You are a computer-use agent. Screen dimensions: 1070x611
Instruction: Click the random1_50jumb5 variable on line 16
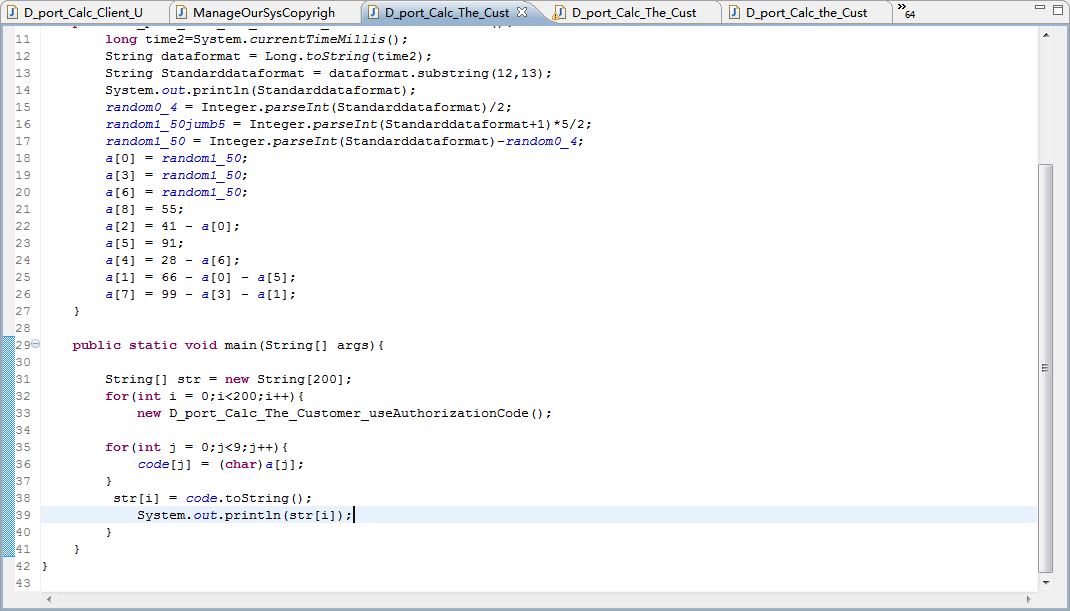(x=165, y=124)
